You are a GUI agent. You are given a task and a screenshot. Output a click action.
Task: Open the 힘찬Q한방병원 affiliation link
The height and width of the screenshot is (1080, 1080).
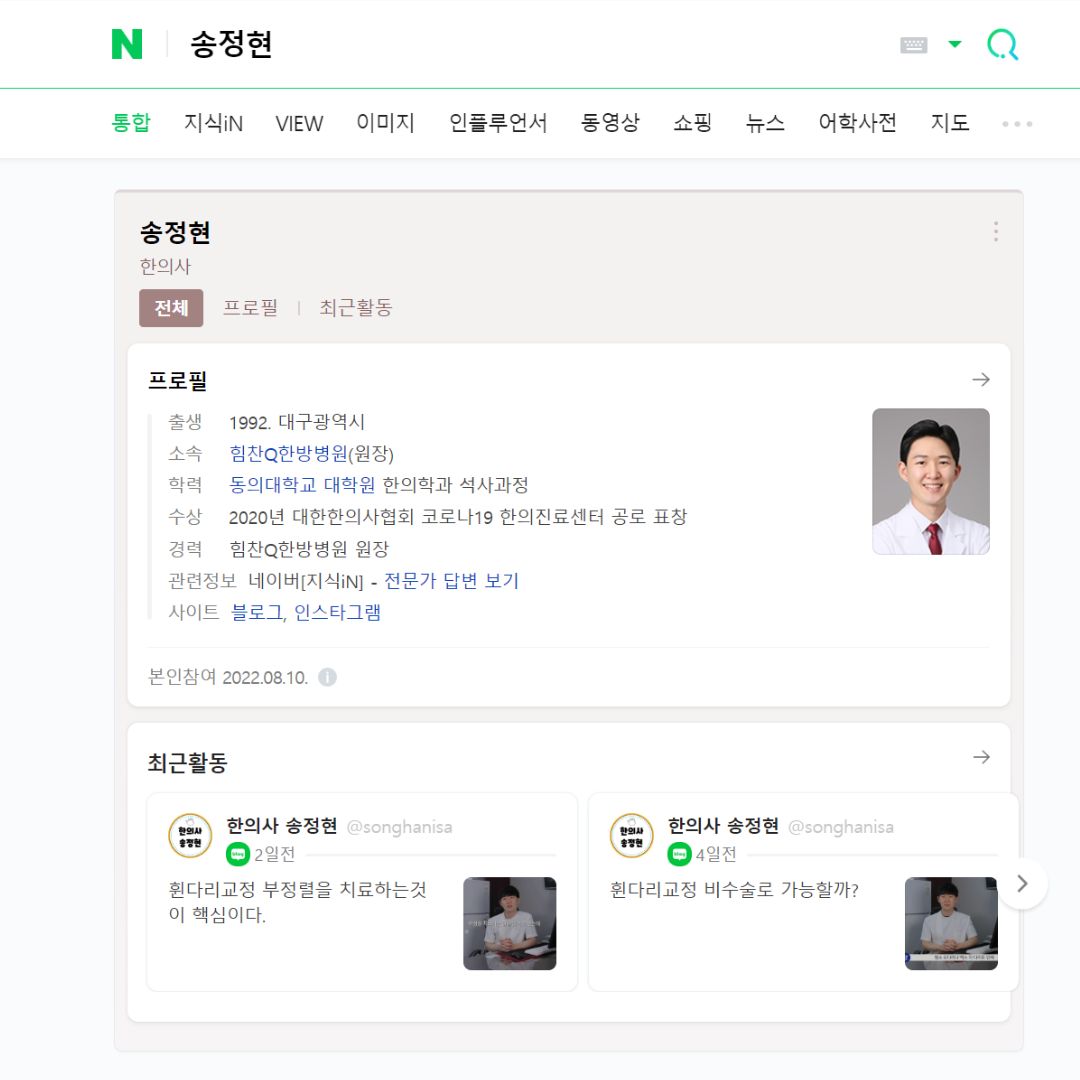click(288, 453)
